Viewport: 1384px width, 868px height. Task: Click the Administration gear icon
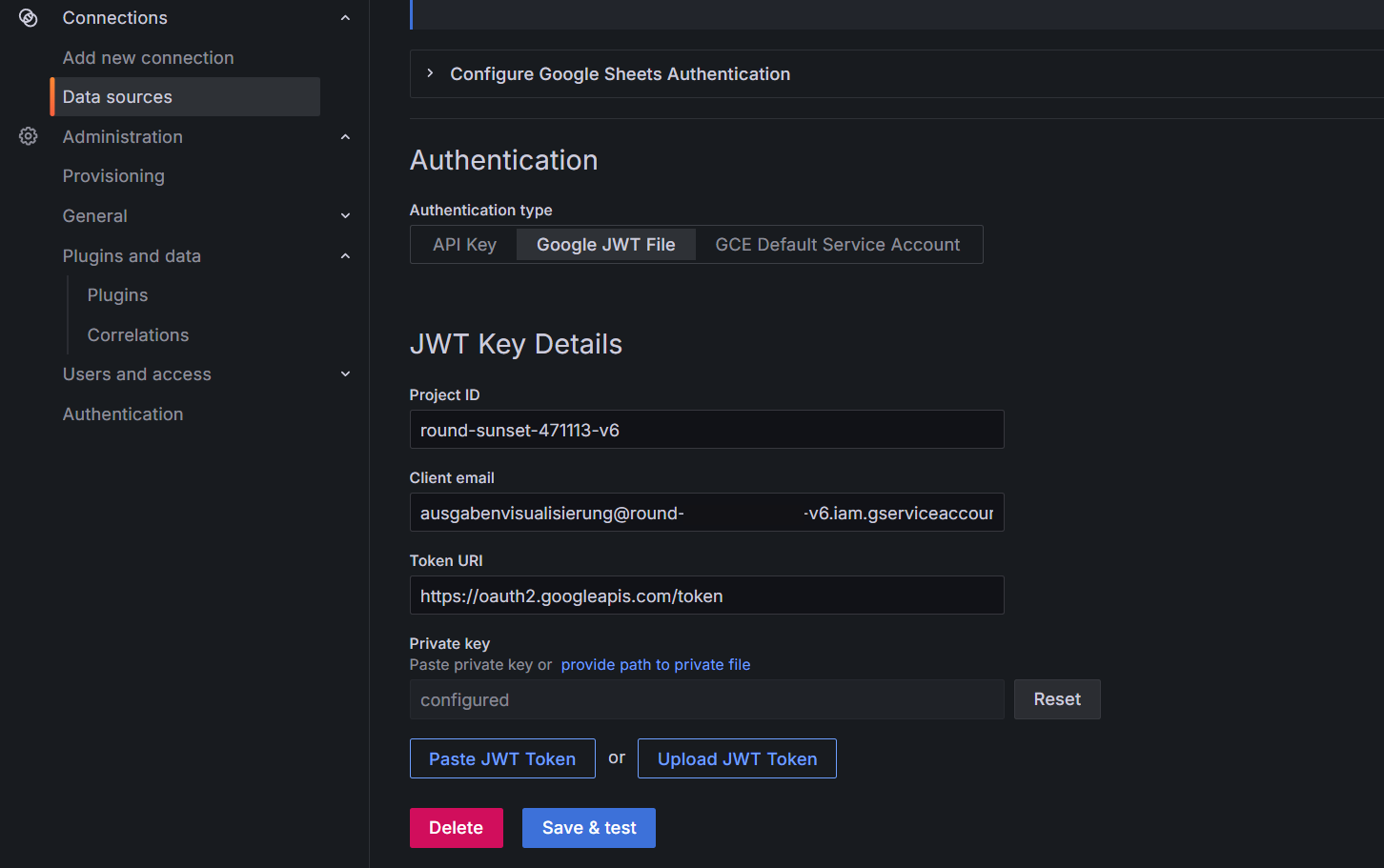(29, 136)
